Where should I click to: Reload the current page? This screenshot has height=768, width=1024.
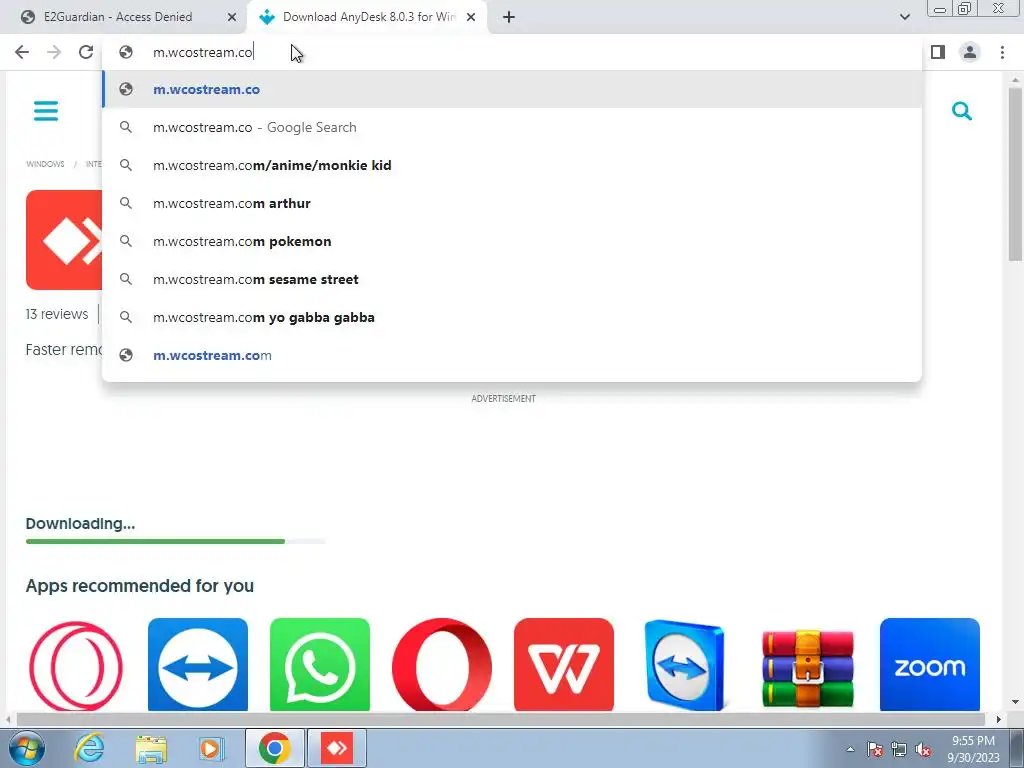[x=86, y=52]
